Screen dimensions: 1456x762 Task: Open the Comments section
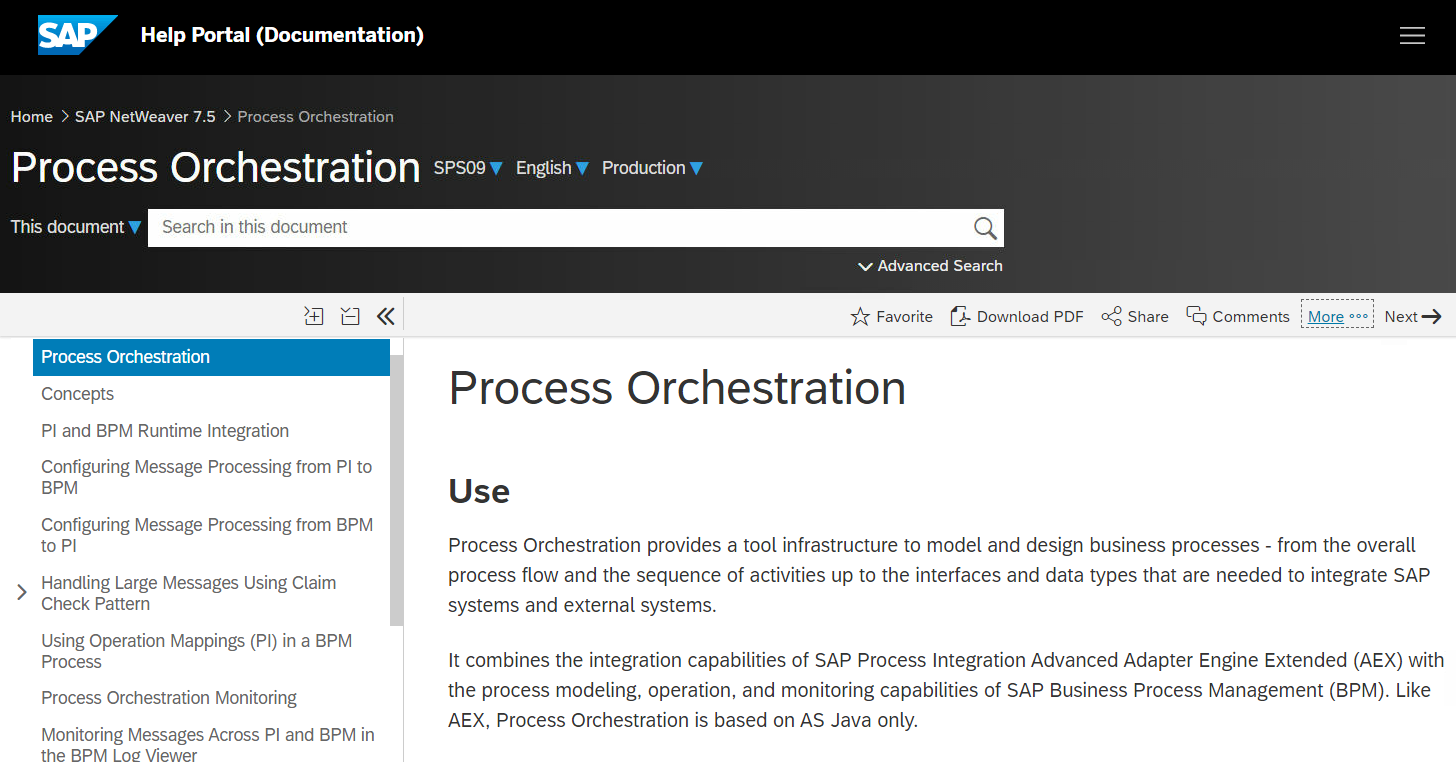(1238, 317)
